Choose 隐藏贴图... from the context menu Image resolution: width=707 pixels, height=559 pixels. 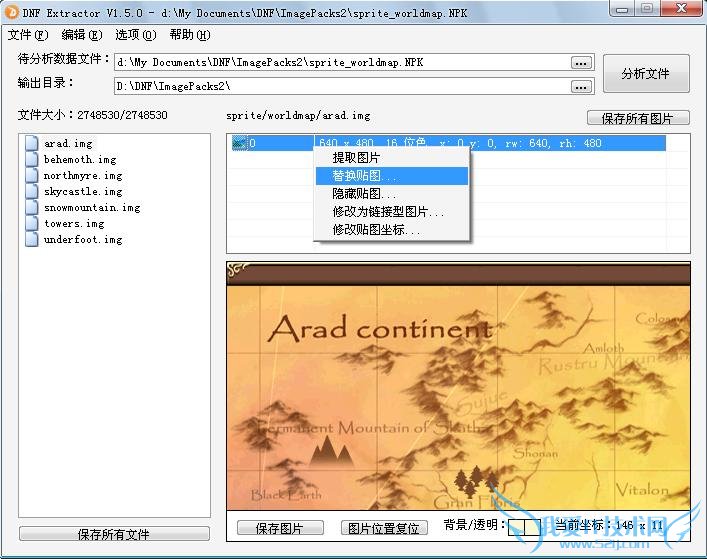pos(392,194)
